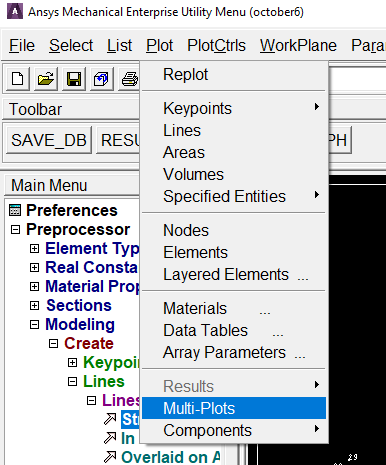
Task: Click the Overlaid on Area item
Action: (171, 457)
